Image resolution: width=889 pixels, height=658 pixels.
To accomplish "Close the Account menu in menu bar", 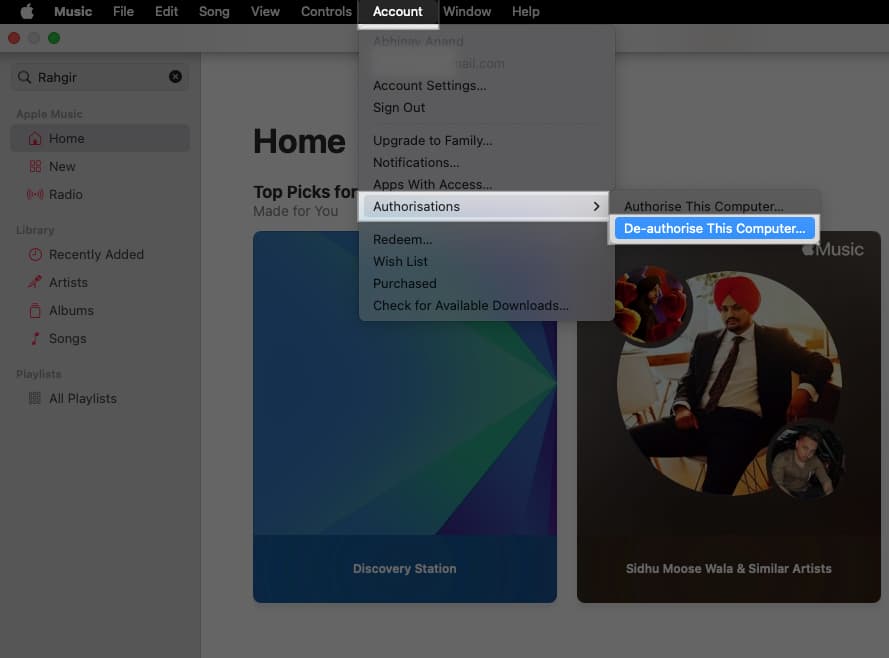I will click(397, 11).
